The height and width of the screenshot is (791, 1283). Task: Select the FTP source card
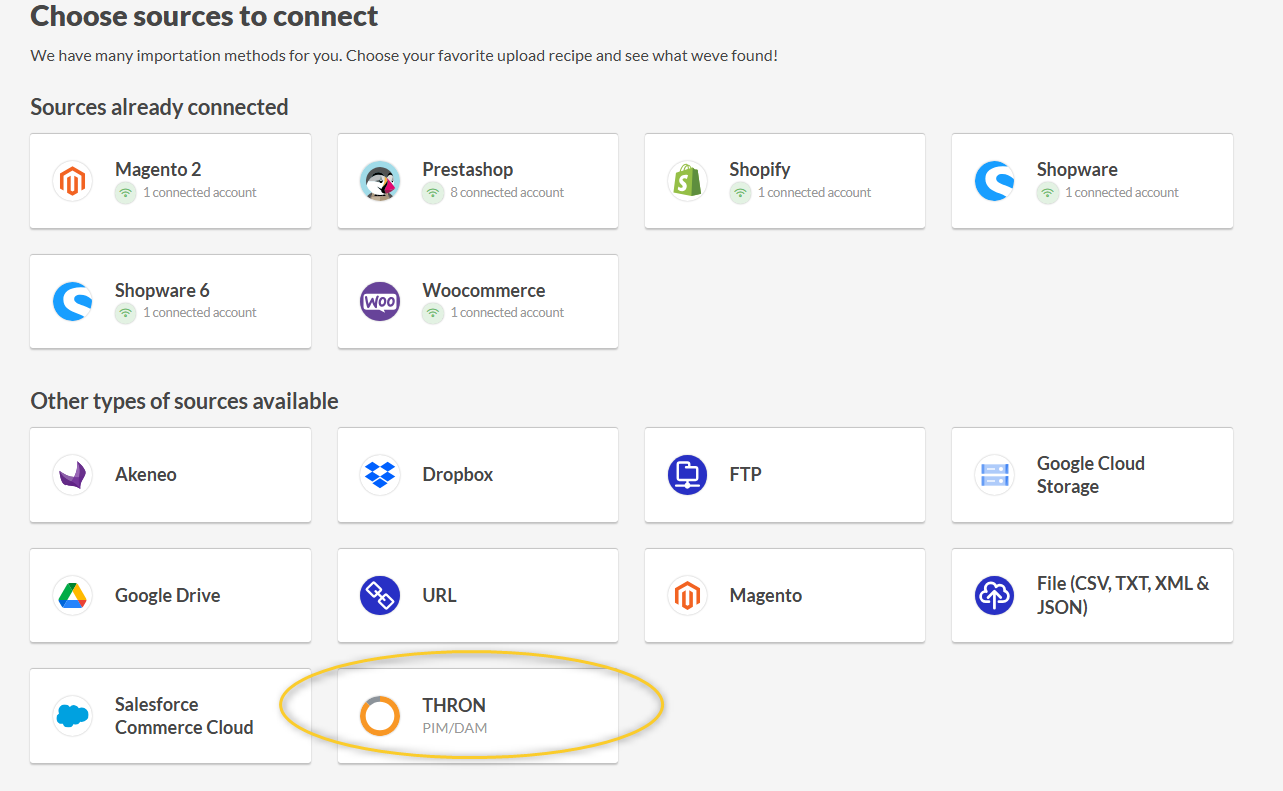click(784, 475)
